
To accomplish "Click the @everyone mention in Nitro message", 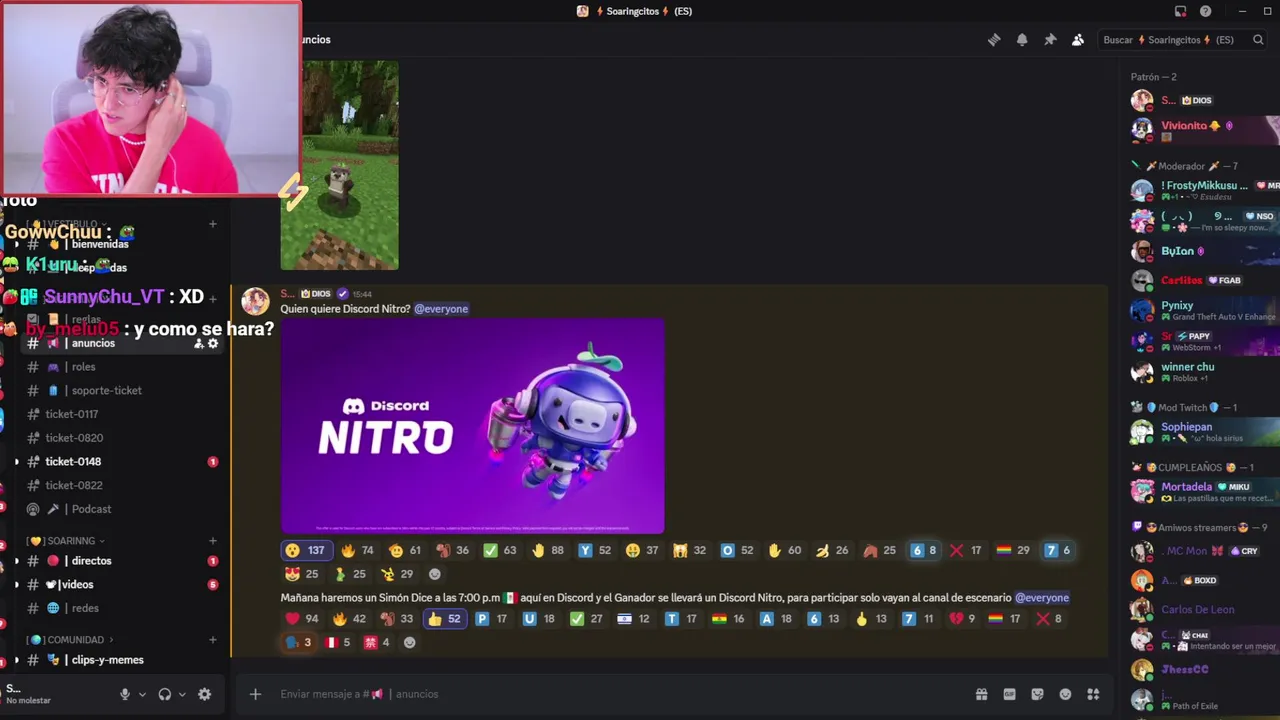I will tap(441, 309).
